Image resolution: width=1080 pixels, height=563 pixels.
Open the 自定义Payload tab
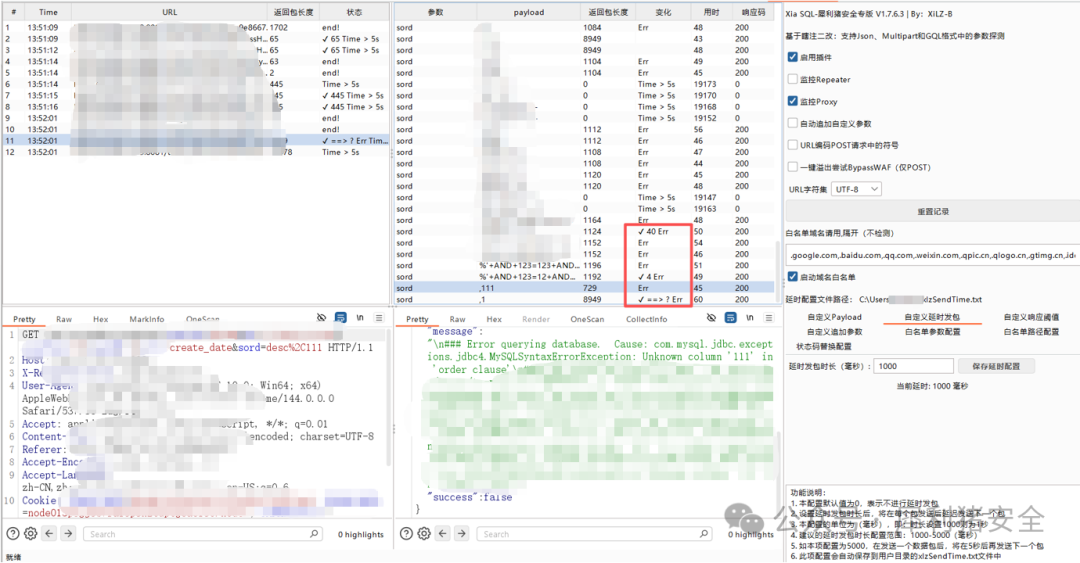[x=834, y=317]
